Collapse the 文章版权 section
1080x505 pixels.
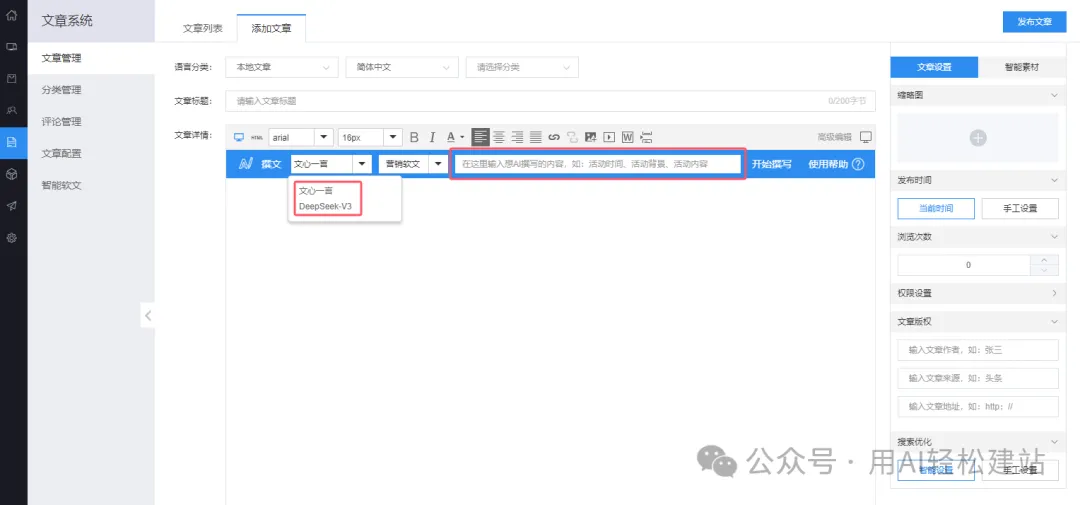click(1053, 322)
